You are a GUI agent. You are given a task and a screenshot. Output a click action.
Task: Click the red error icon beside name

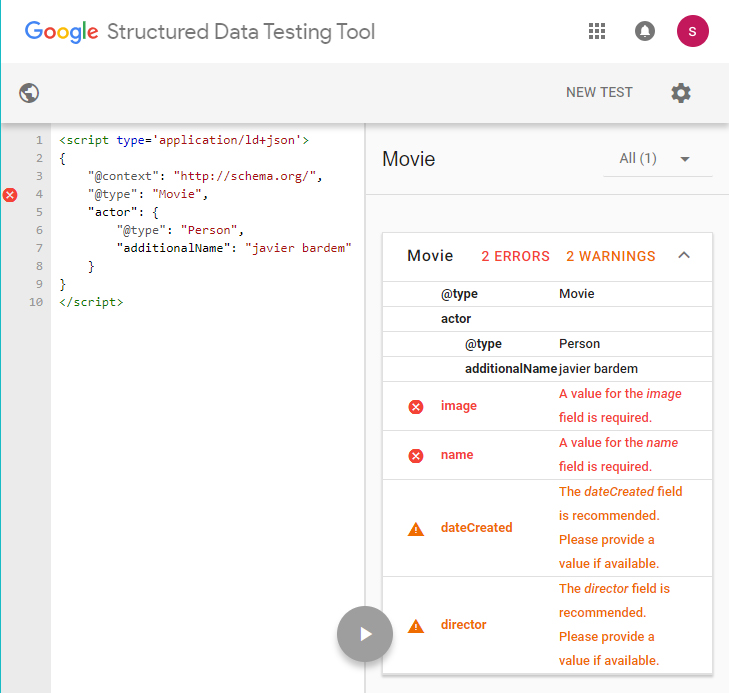coord(416,455)
